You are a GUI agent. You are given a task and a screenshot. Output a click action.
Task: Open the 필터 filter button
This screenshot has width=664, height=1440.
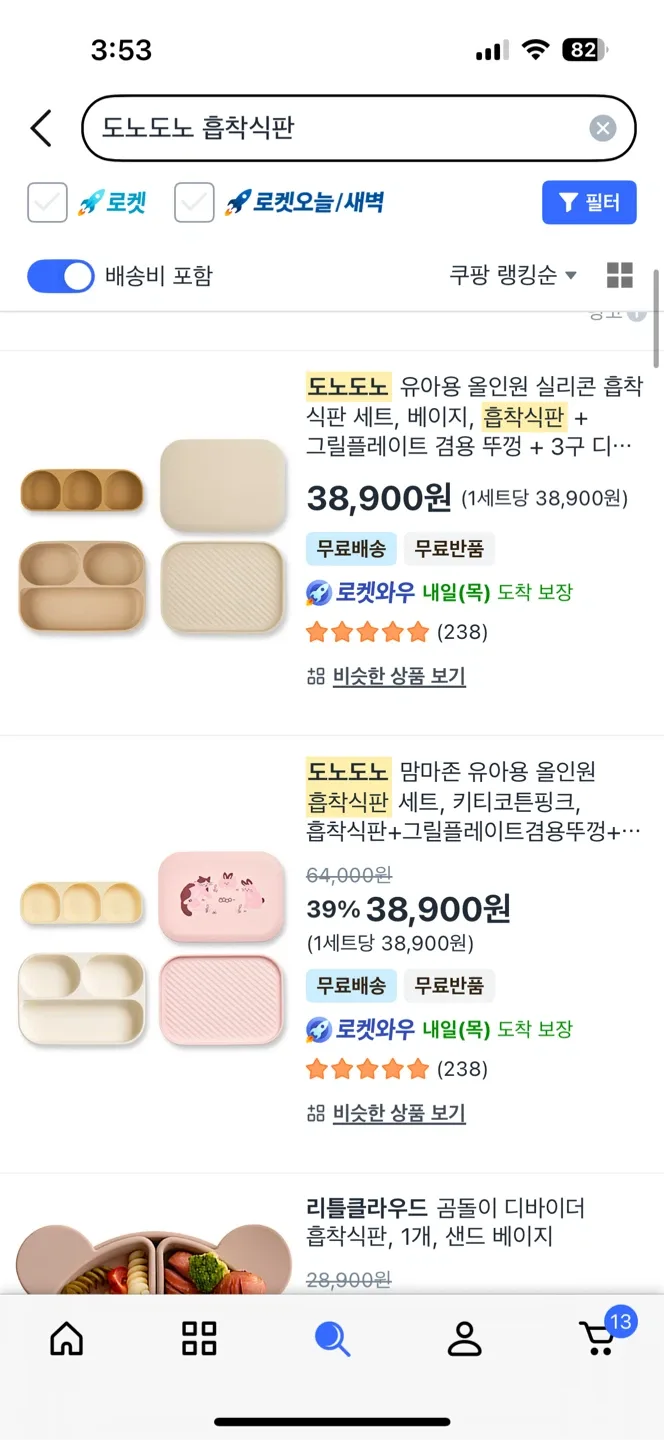pyautogui.click(x=589, y=203)
